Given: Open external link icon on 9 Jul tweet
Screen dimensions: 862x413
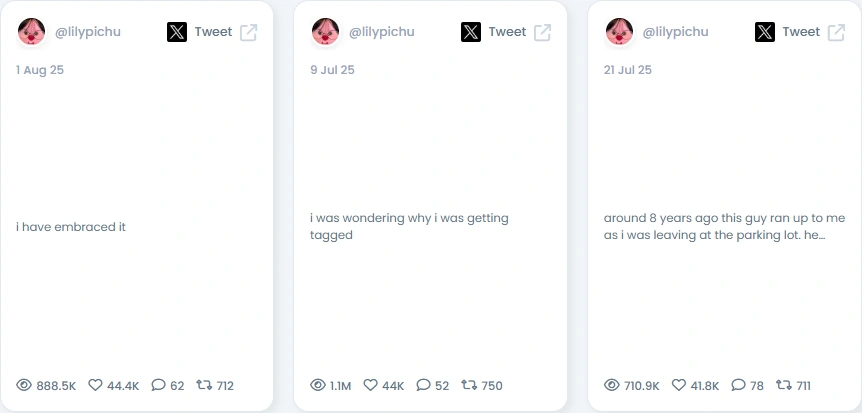Looking at the screenshot, I should (x=543, y=32).
